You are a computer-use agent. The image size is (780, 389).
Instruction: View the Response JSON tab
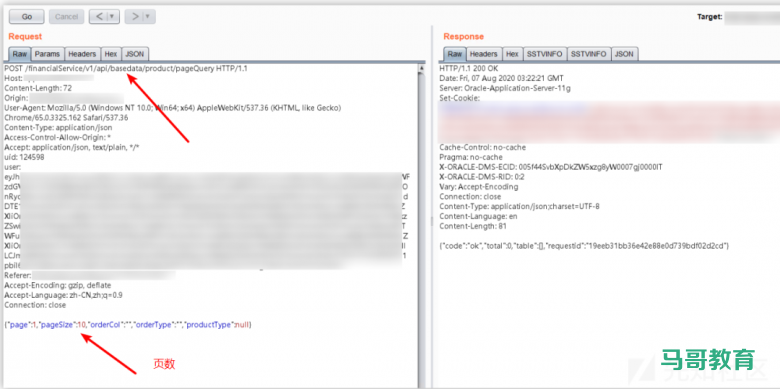[x=624, y=54]
